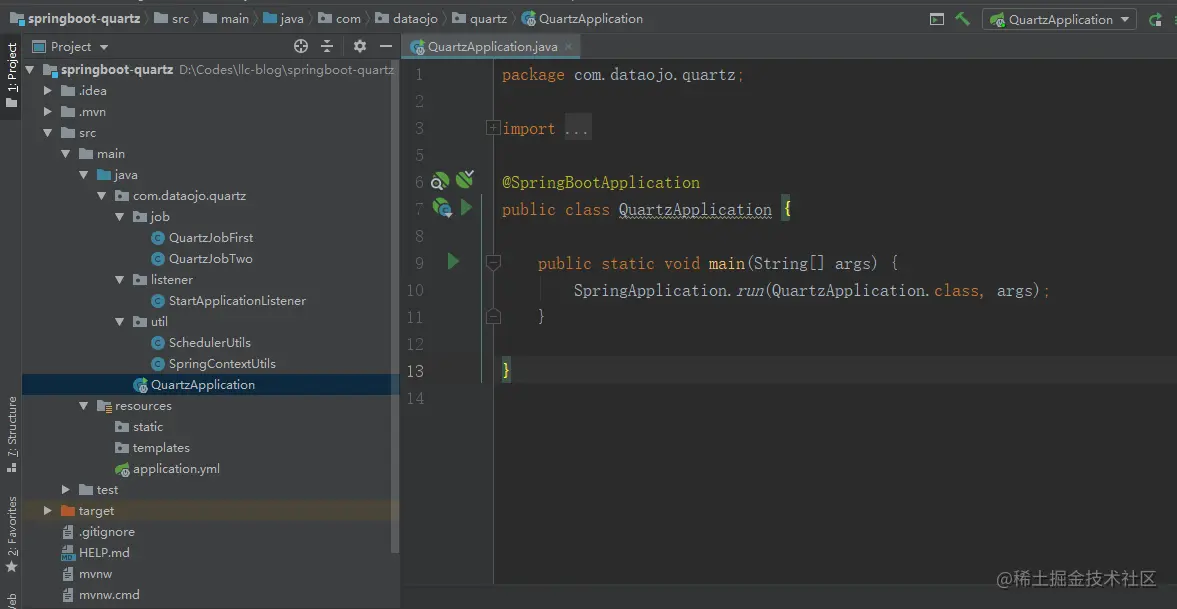The width and height of the screenshot is (1177, 609).
Task: Expand the test folder arrow
Action: pyautogui.click(x=66, y=490)
